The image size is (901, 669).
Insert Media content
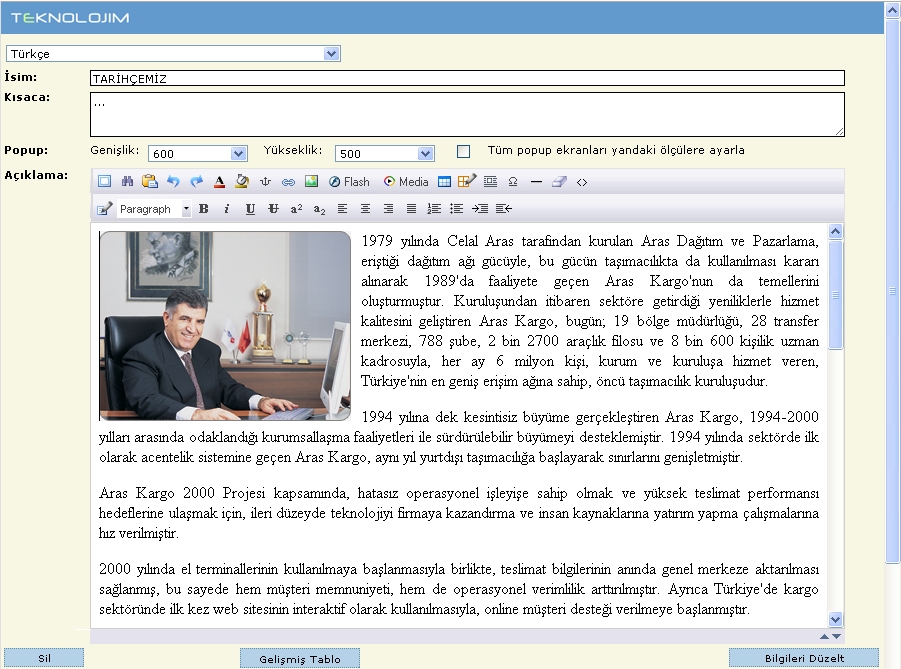(406, 182)
